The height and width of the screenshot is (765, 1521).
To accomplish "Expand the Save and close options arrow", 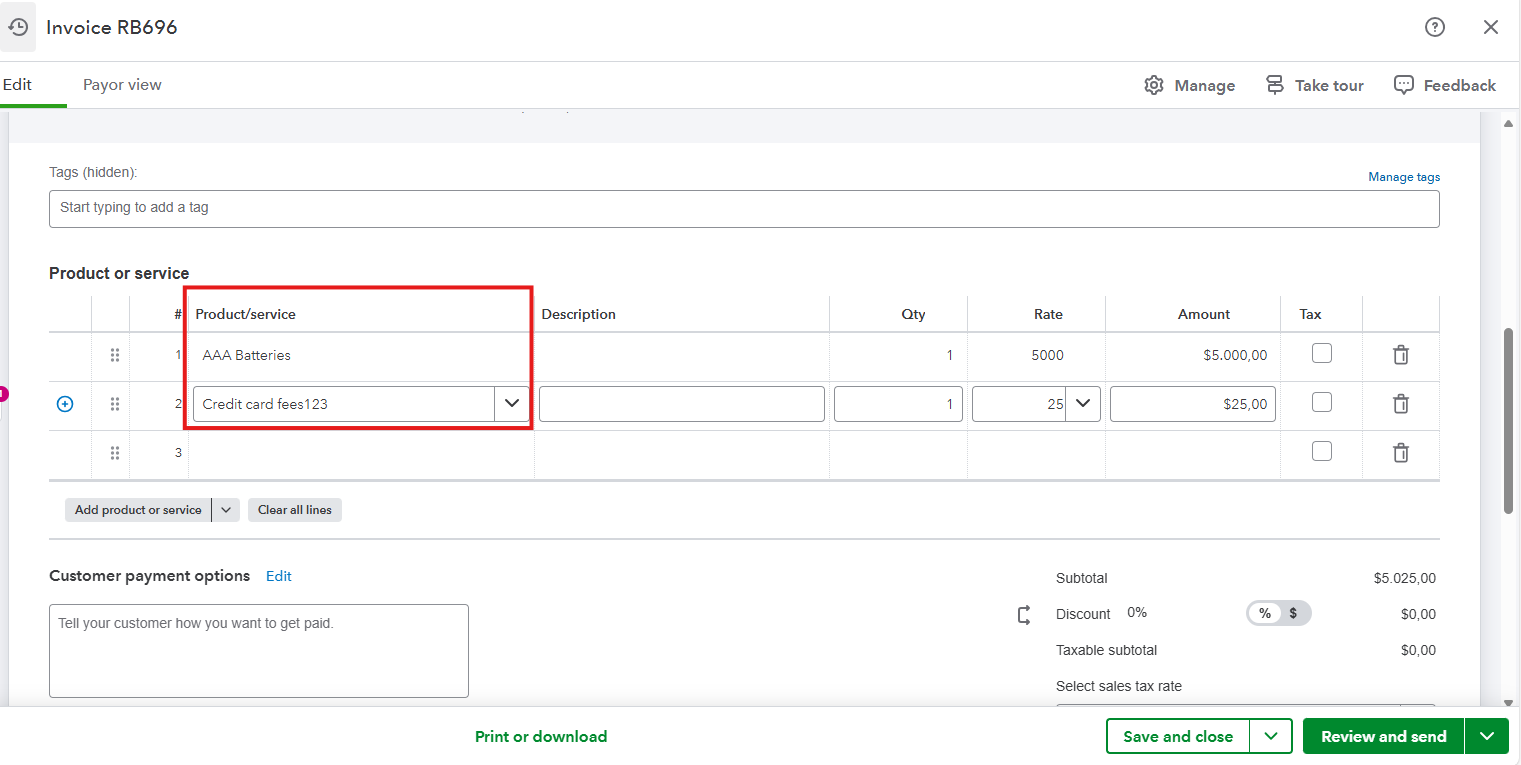I will 1270,736.
